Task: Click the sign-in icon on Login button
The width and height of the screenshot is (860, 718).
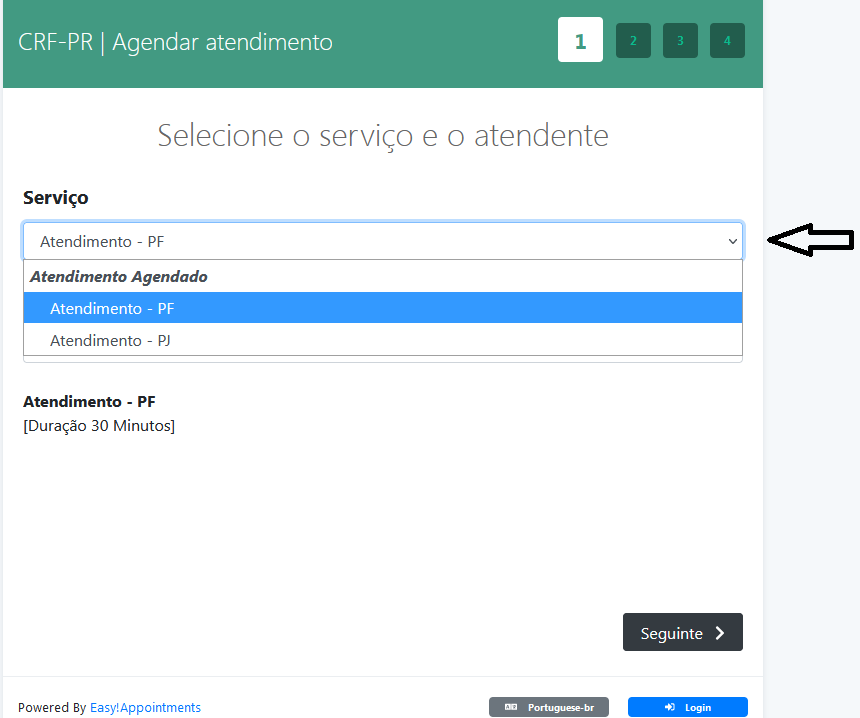Action: point(670,707)
